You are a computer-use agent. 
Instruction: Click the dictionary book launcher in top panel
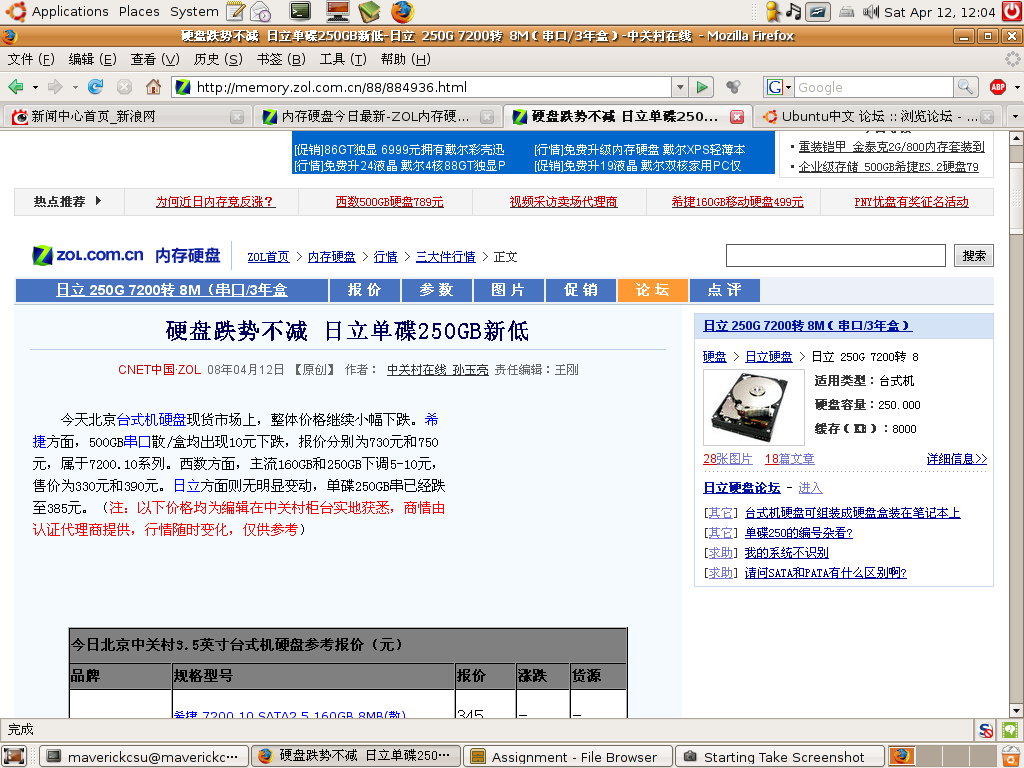(x=369, y=11)
